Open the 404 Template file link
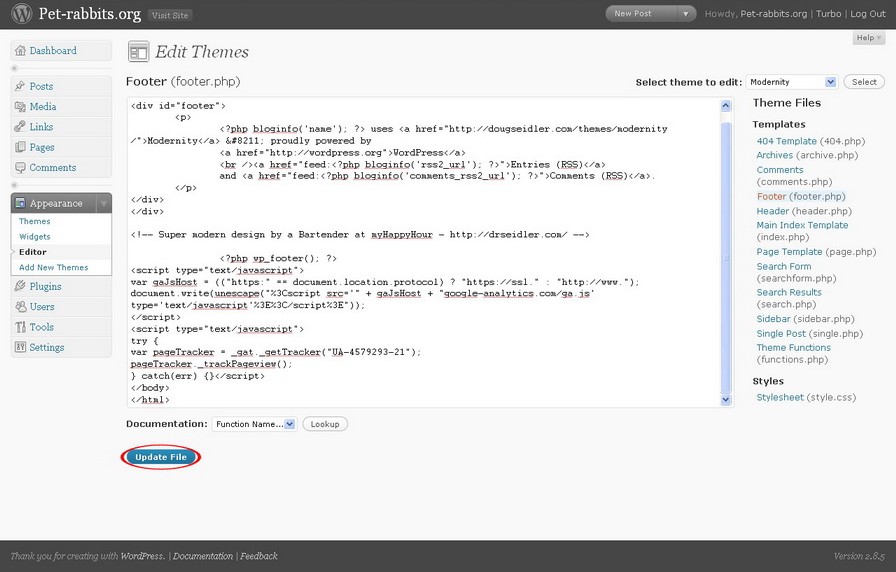 [x=786, y=141]
